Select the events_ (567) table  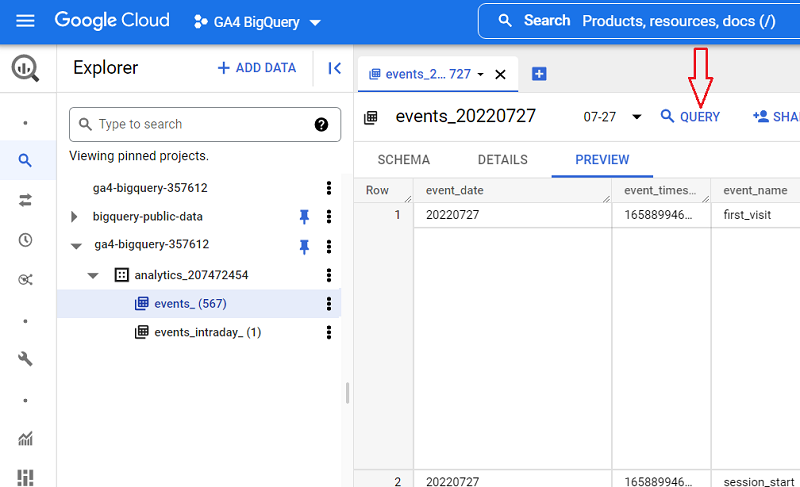tap(190, 304)
